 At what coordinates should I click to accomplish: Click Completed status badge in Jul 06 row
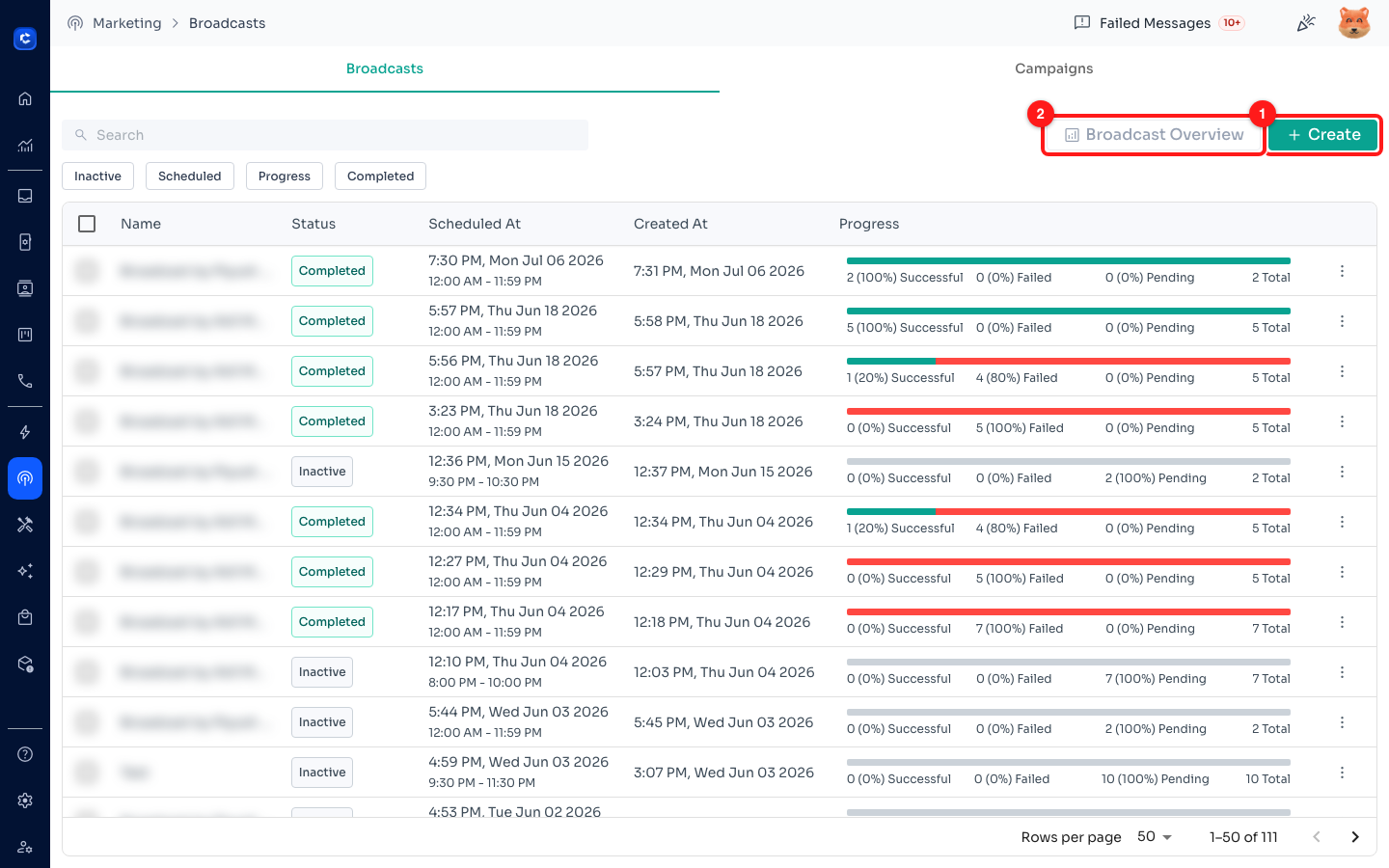332,271
